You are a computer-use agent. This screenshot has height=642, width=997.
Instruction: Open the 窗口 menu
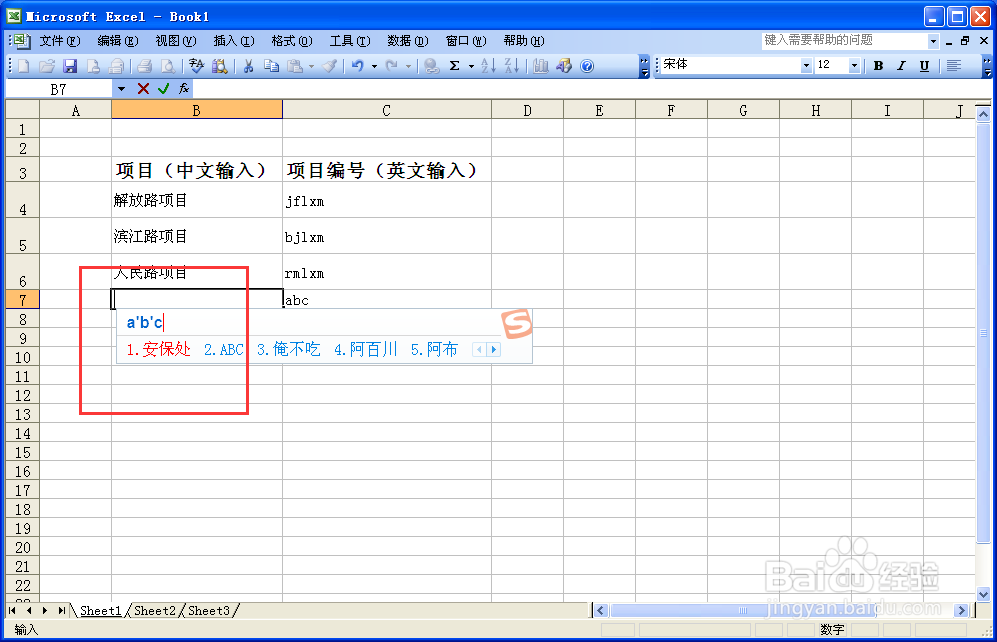tap(465, 41)
